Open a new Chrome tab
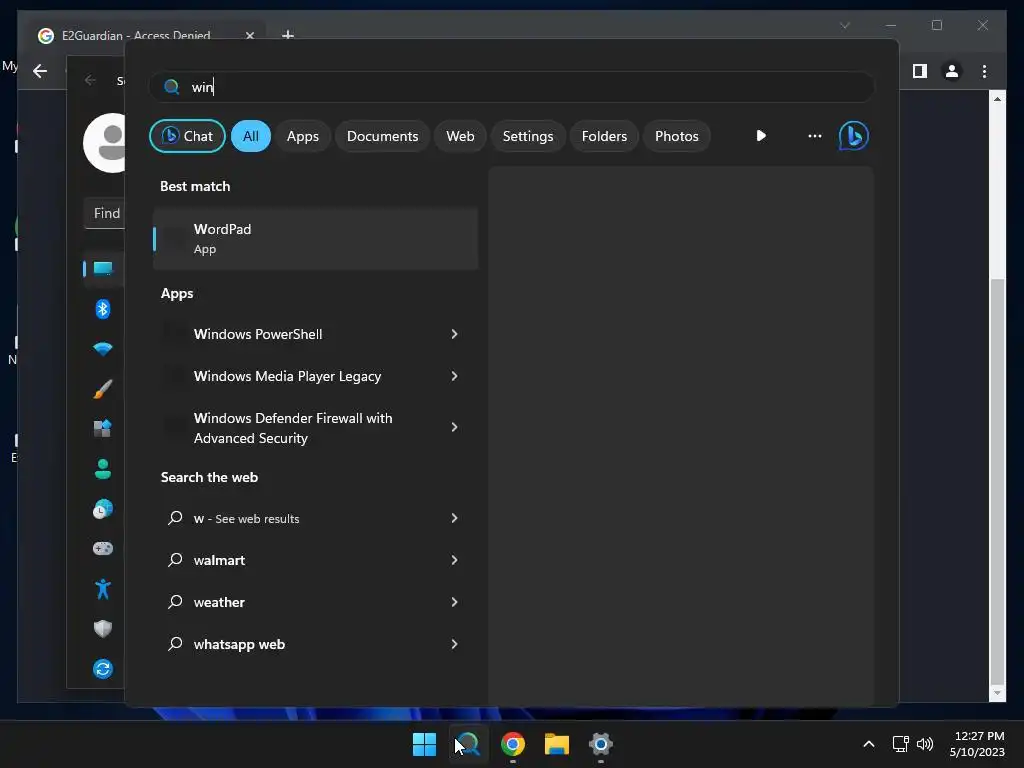 (288, 35)
